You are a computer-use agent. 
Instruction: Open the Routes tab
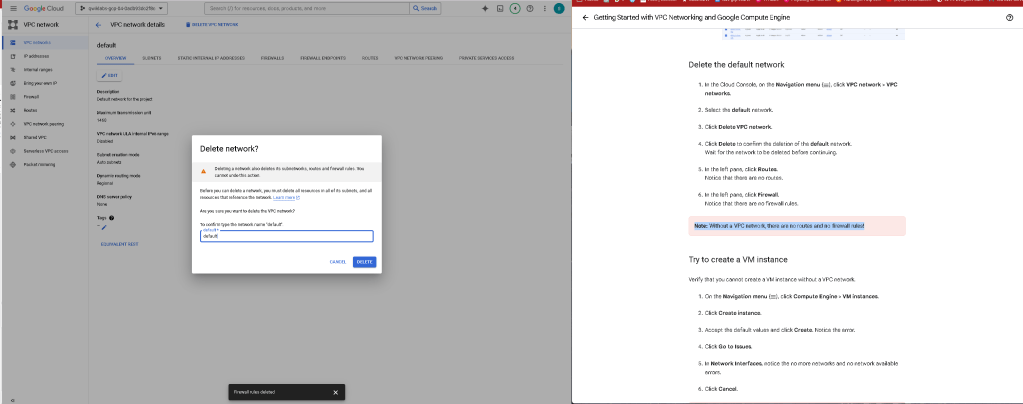coord(370,58)
